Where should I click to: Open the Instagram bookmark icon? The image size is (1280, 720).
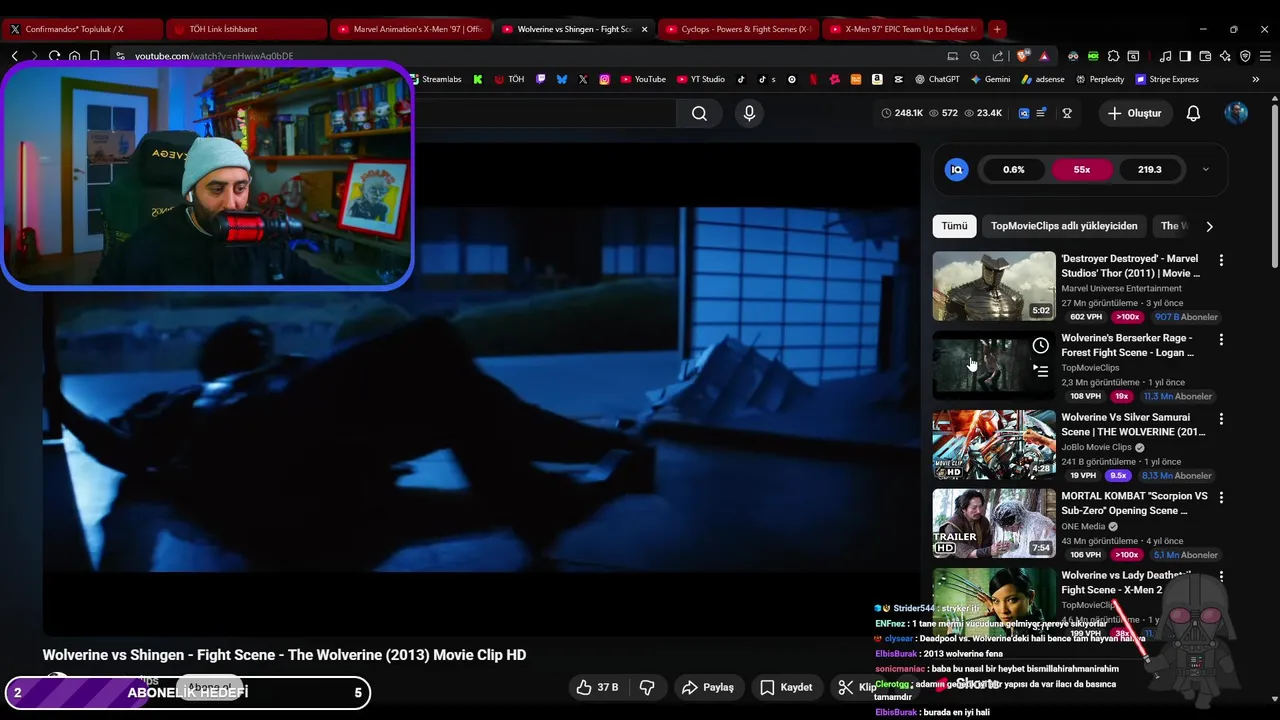604,79
